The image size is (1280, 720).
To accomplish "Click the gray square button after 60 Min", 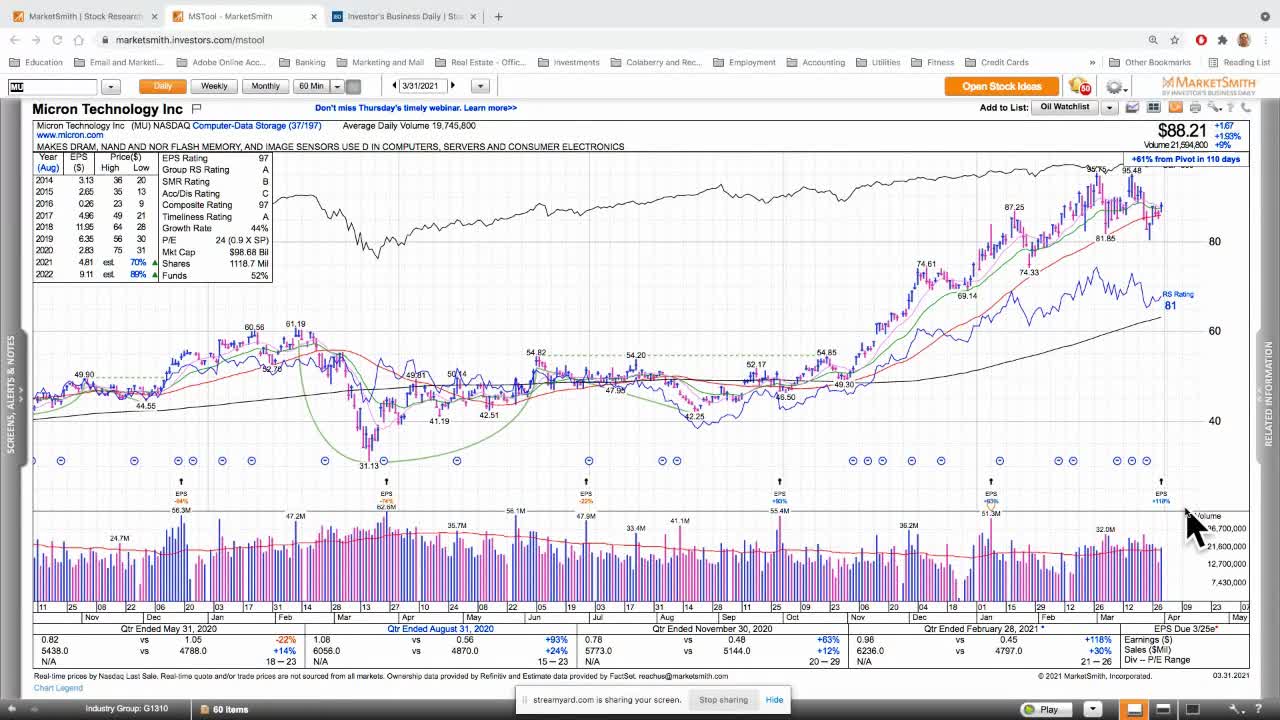I will click(353, 86).
